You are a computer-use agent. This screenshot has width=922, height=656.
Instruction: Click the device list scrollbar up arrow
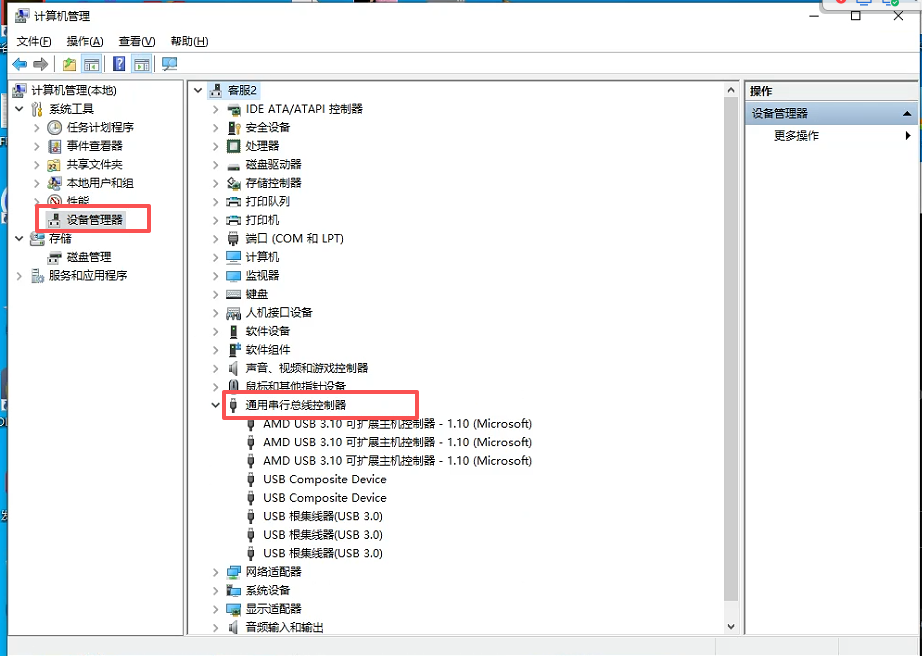(x=731, y=90)
